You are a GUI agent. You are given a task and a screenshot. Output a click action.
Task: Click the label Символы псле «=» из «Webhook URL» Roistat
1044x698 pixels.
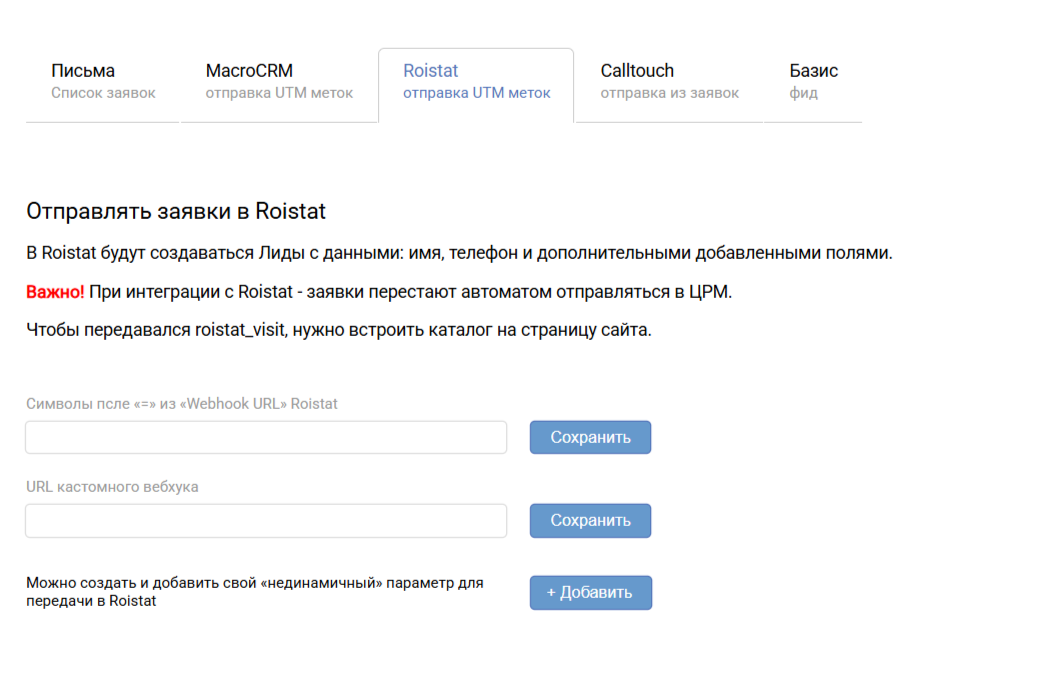(182, 404)
